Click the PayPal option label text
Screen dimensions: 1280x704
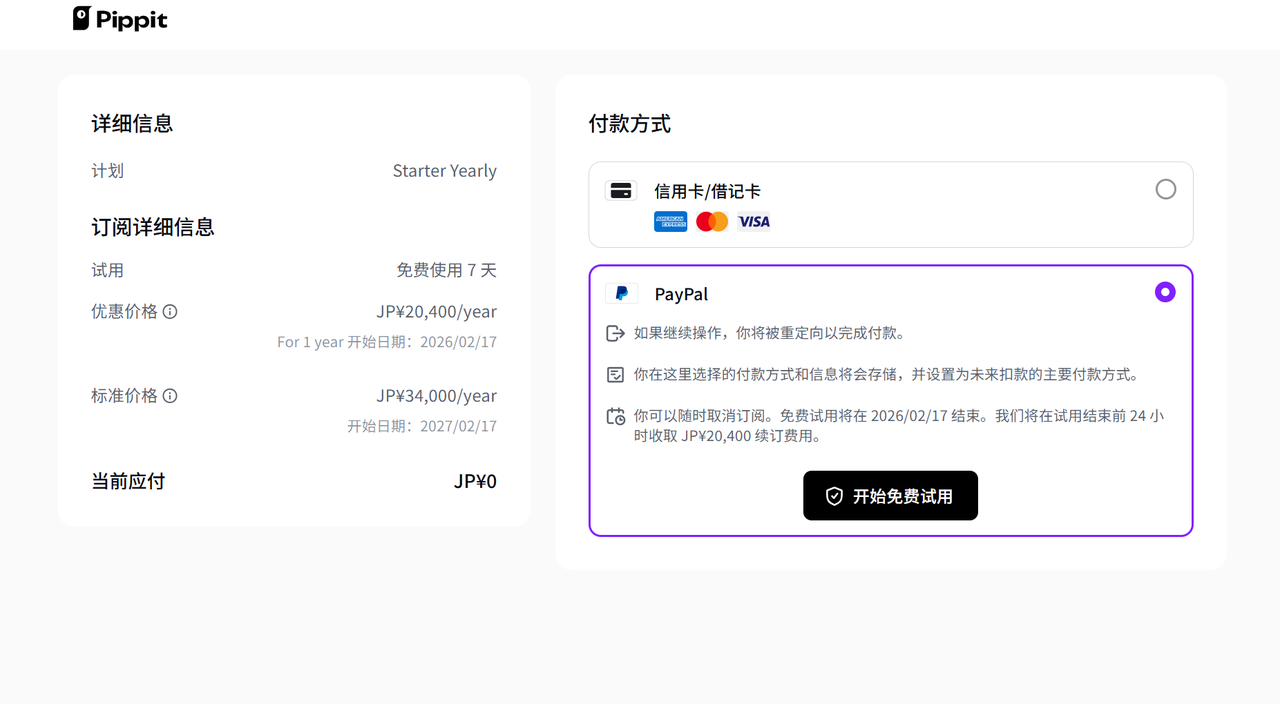click(x=681, y=294)
